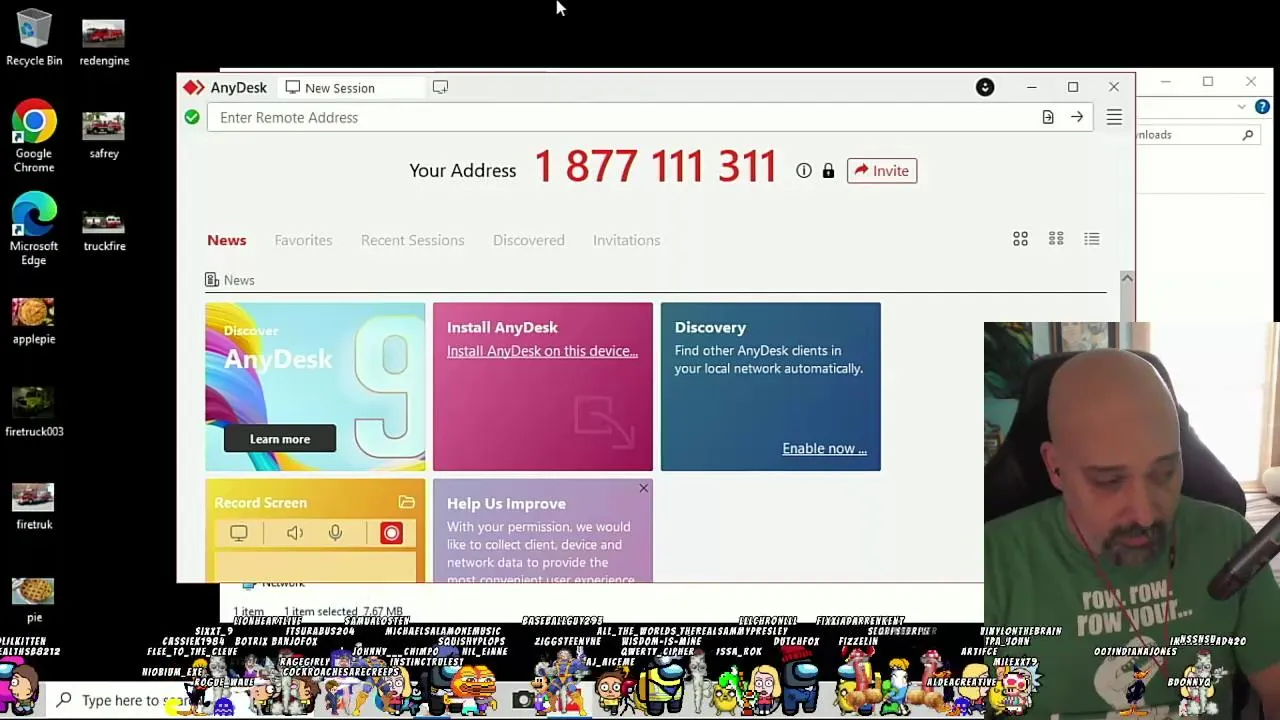Image resolution: width=1280 pixels, height=720 pixels.
Task: Switch to the Favorites tab
Action: pyautogui.click(x=303, y=240)
